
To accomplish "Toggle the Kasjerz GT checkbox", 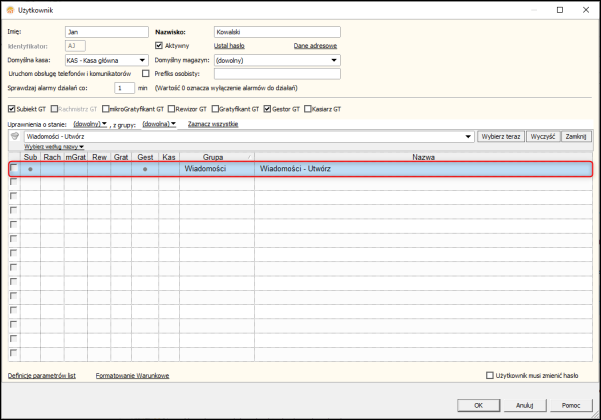I will click(x=307, y=109).
